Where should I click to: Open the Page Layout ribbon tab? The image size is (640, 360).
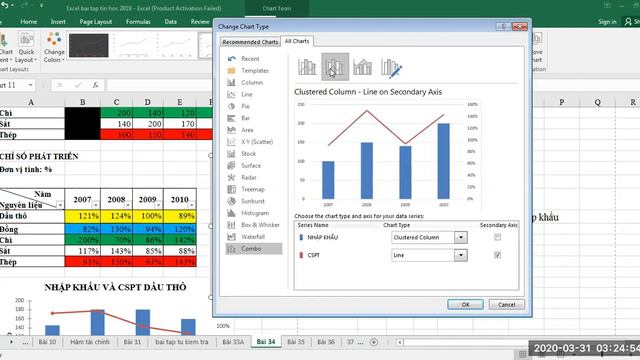pos(96,22)
